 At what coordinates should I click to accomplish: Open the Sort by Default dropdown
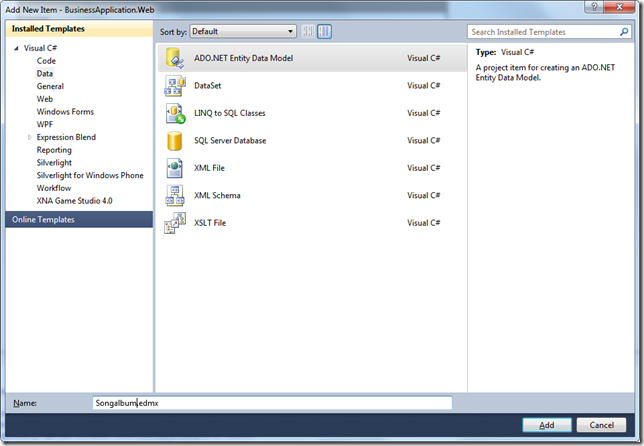coord(243,31)
